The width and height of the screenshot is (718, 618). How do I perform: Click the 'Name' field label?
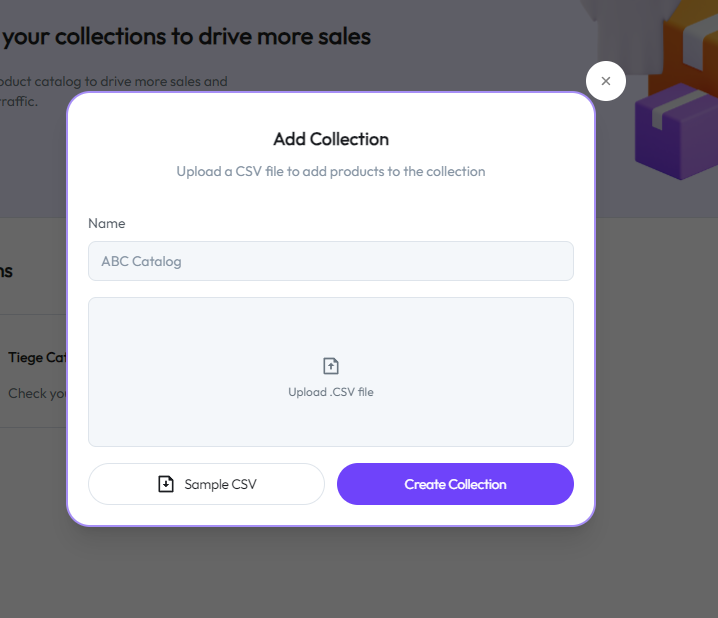[x=107, y=223]
